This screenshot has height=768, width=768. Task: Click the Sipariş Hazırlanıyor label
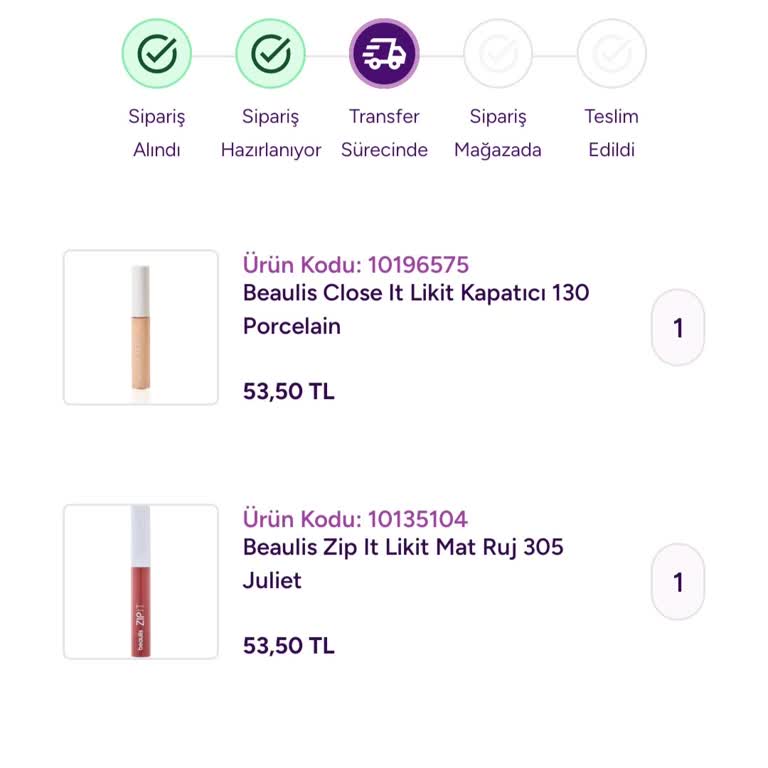coord(271,133)
